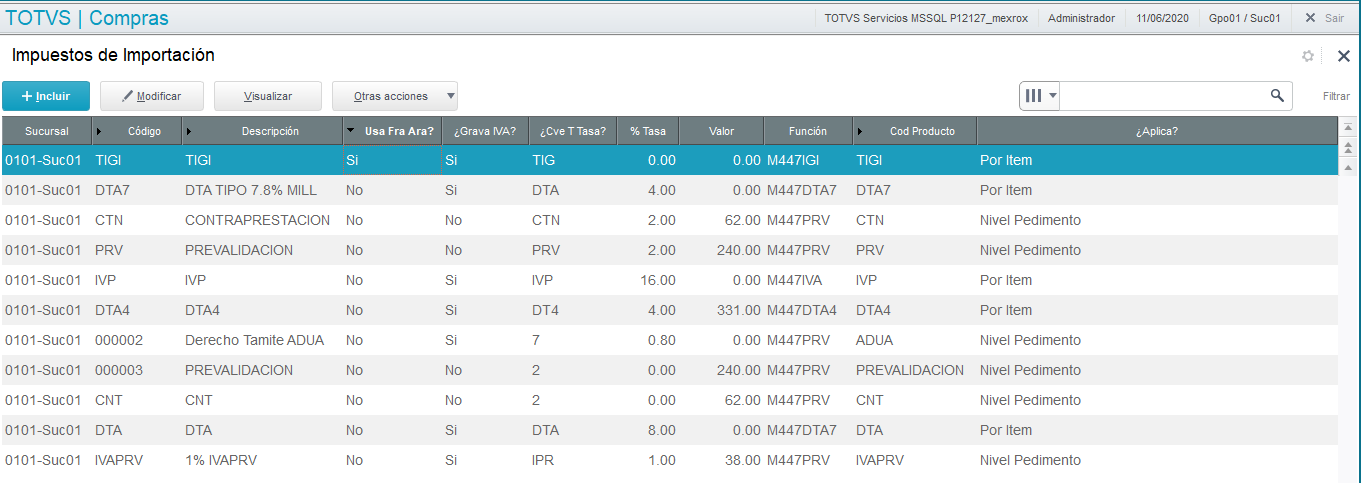
Task: Click the scroll-to-top arrow of grid
Action: click(x=1347, y=128)
